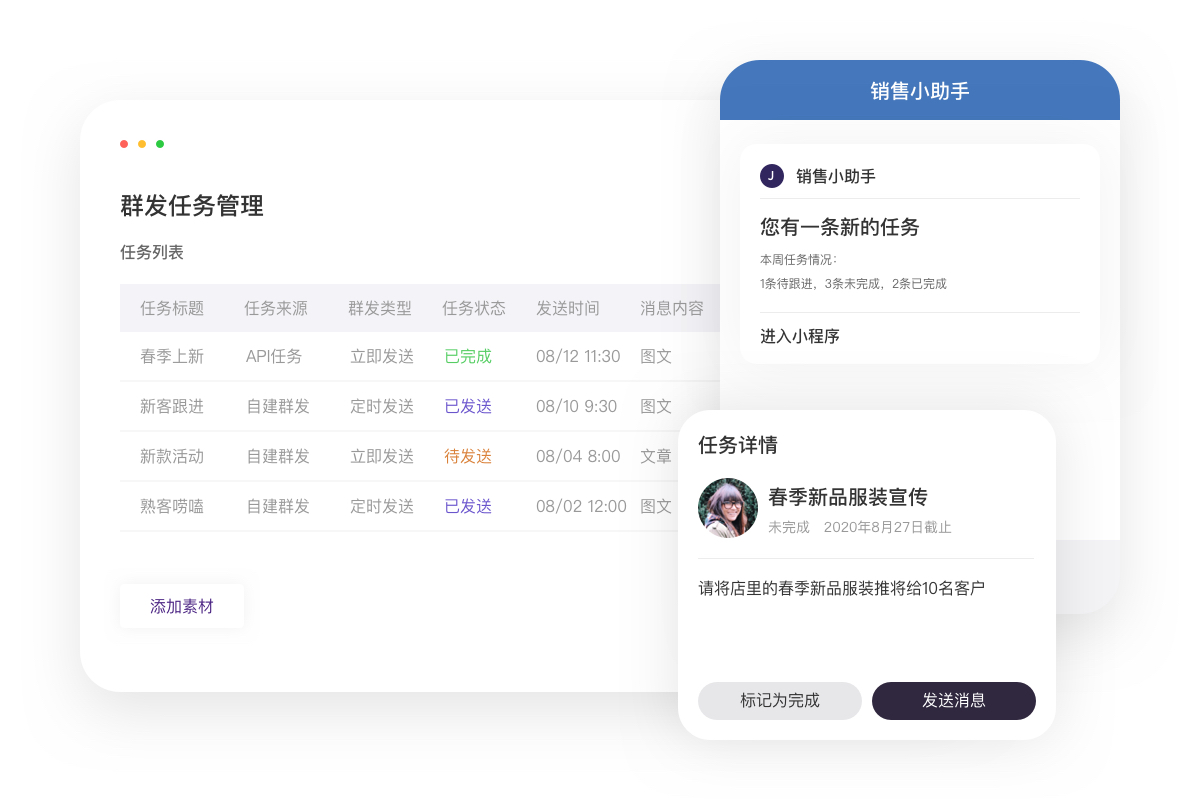Click the user profile photo in task details
Image resolution: width=1200 pixels, height=800 pixels.
pos(728,508)
